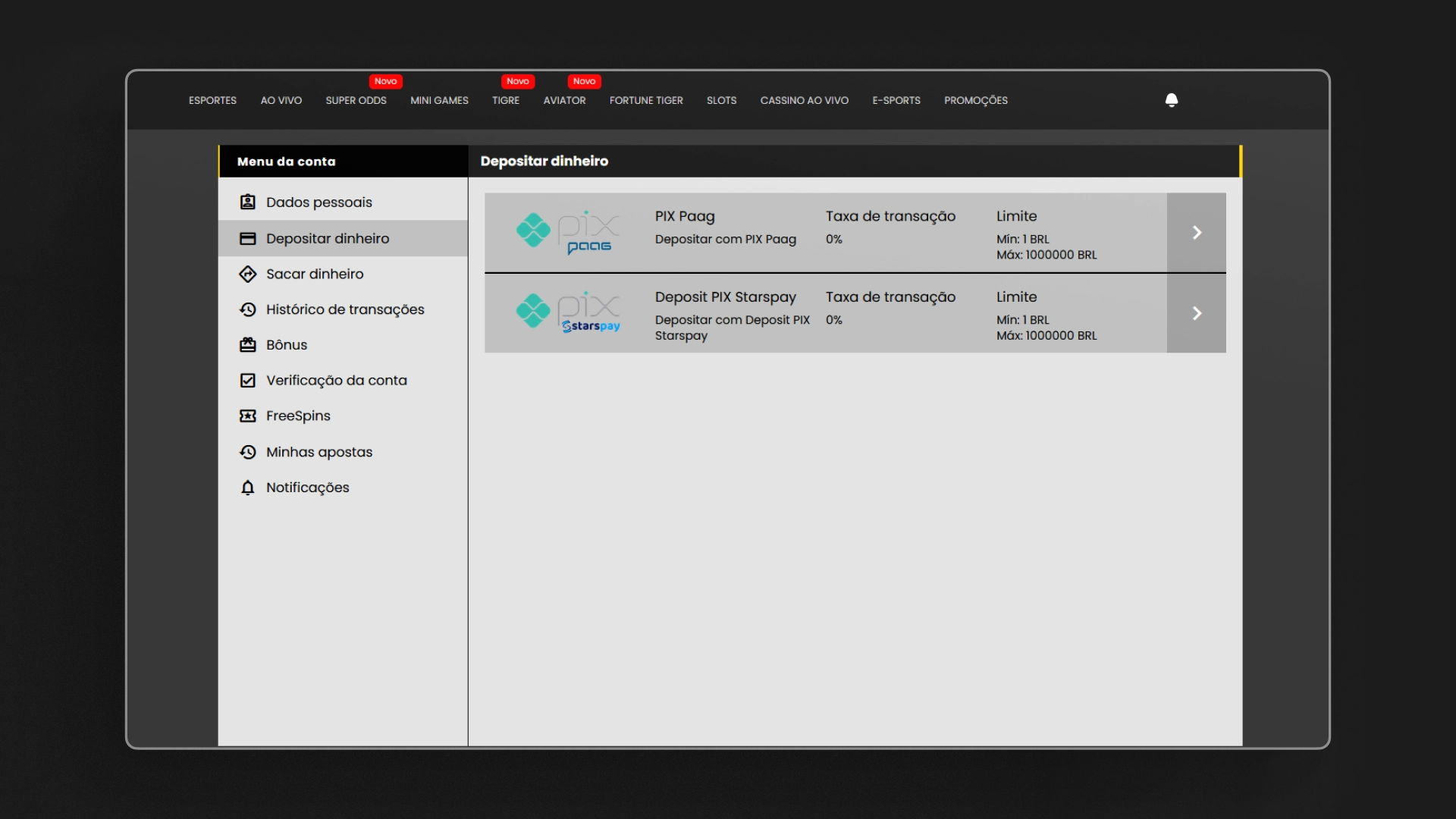Select Depositar dinheiro in account menu

(x=343, y=238)
